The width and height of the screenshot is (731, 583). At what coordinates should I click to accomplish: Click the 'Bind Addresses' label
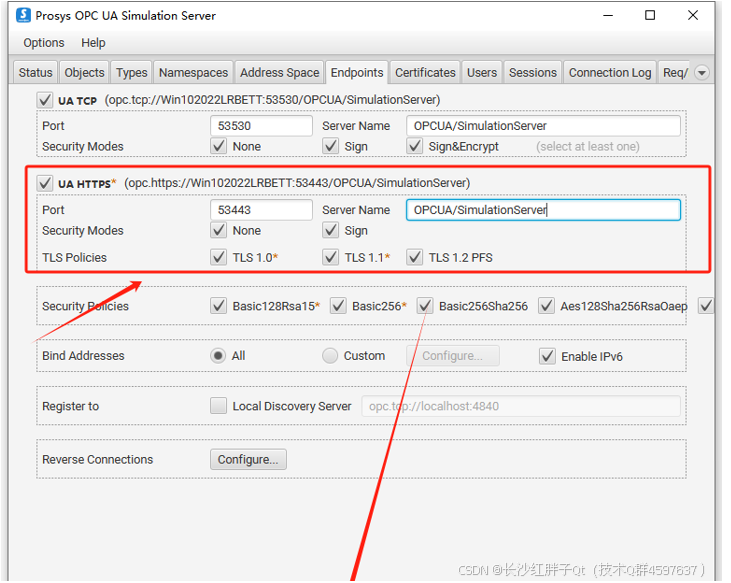pyautogui.click(x=83, y=356)
